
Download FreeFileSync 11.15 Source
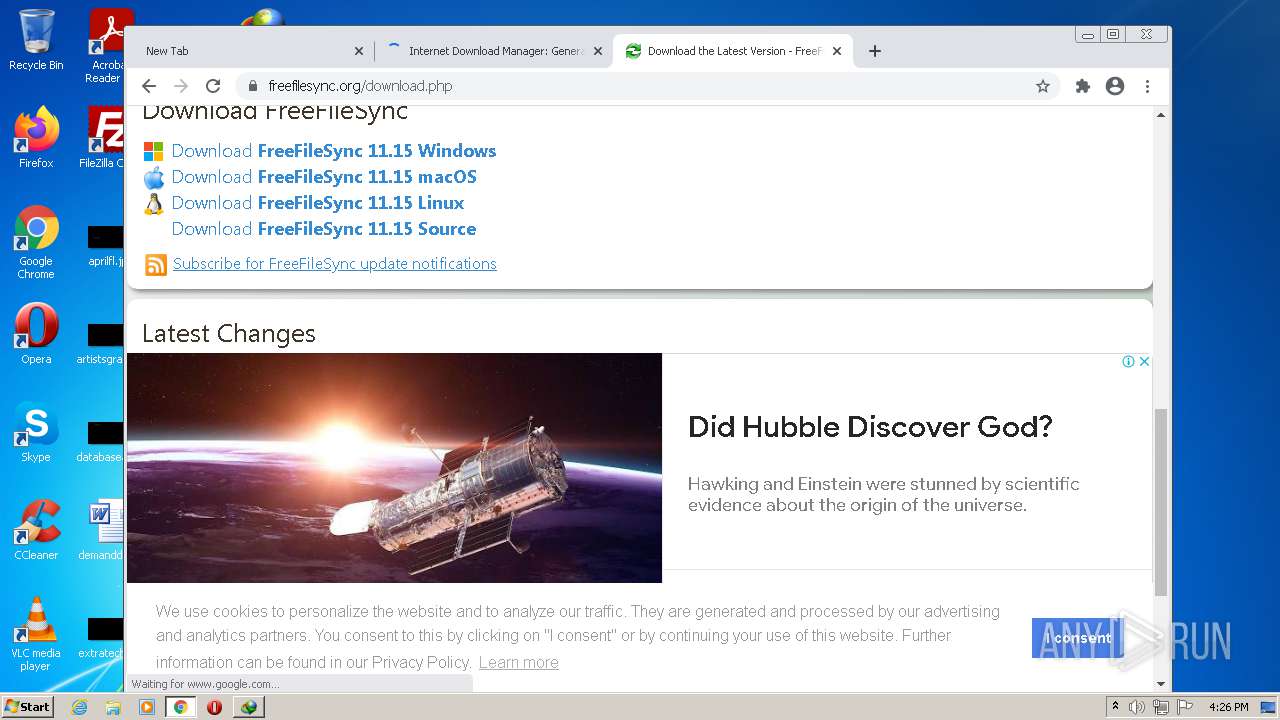coord(324,229)
